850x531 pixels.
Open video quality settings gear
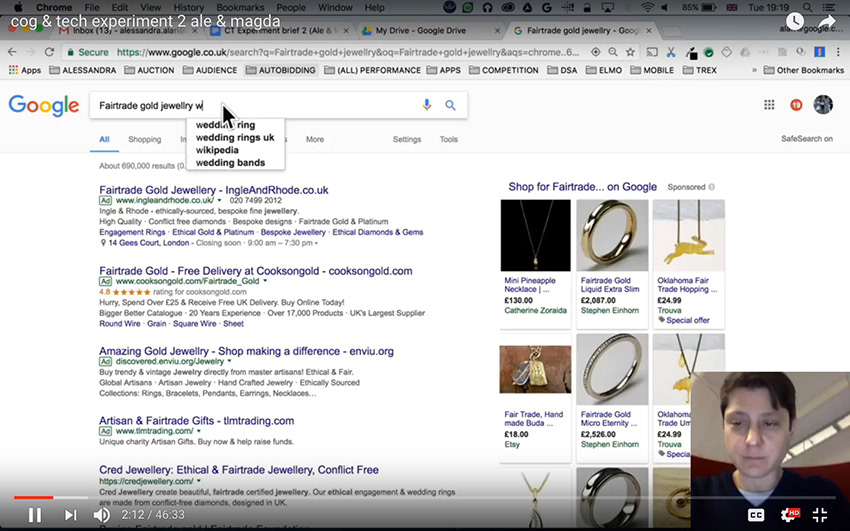coord(789,515)
